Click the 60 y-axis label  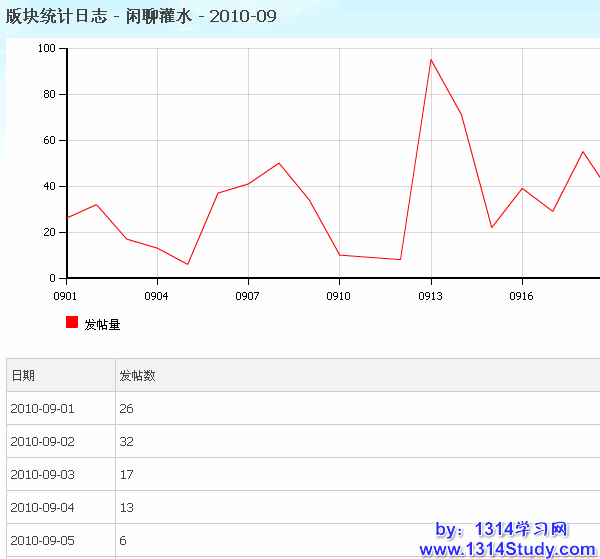pyautogui.click(x=49, y=140)
